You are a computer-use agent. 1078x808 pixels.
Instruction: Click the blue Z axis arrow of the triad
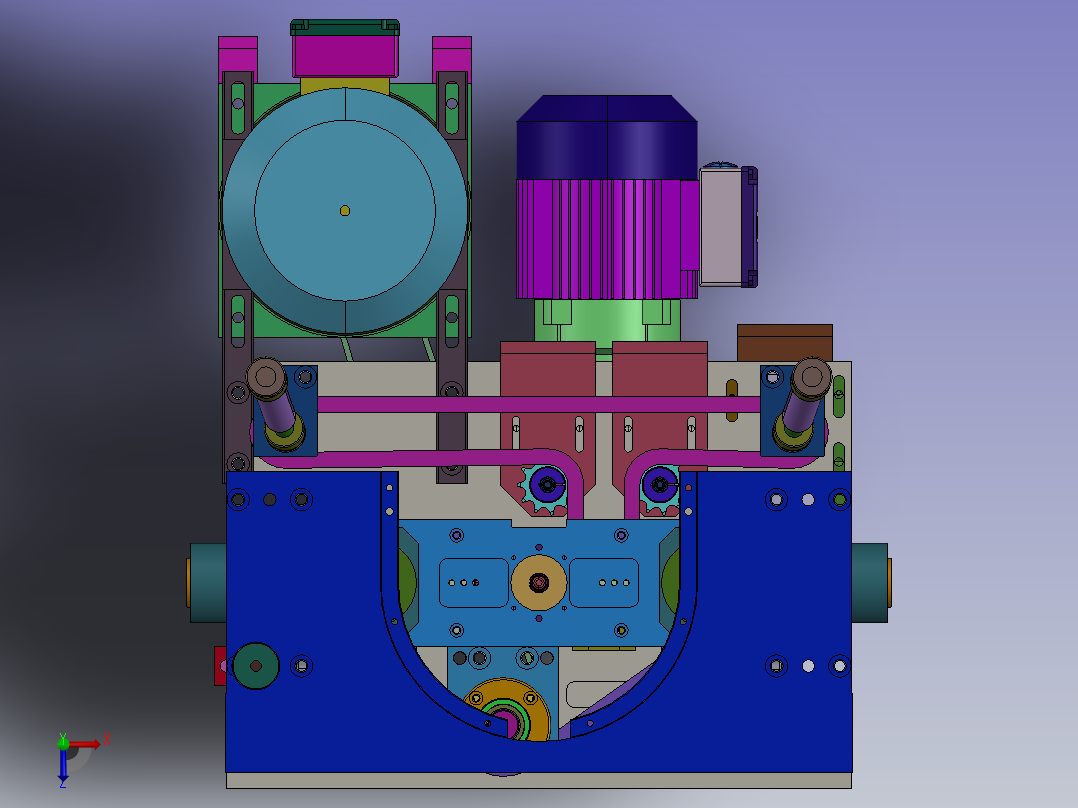tap(63, 764)
